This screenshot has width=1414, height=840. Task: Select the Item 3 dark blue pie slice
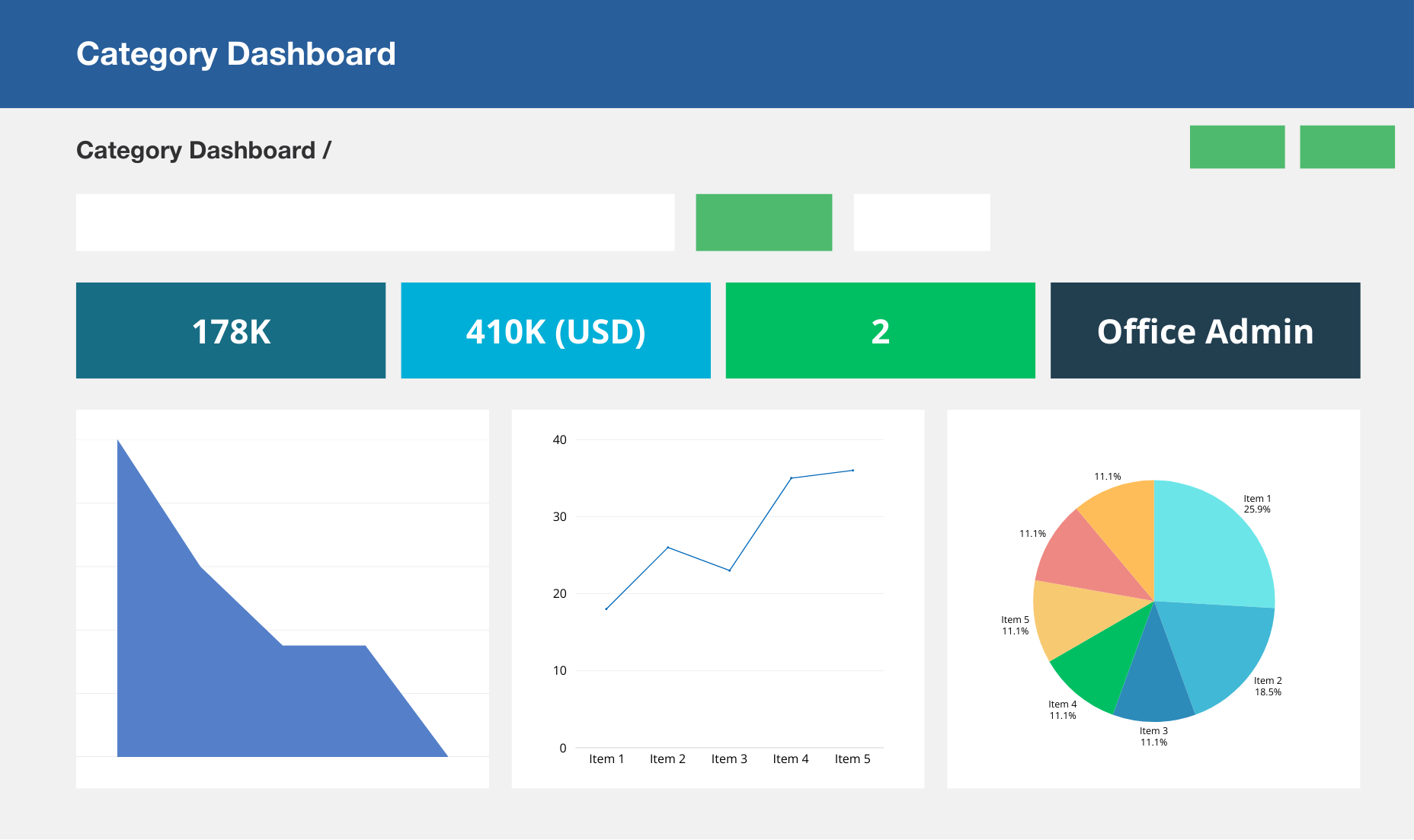1154,685
